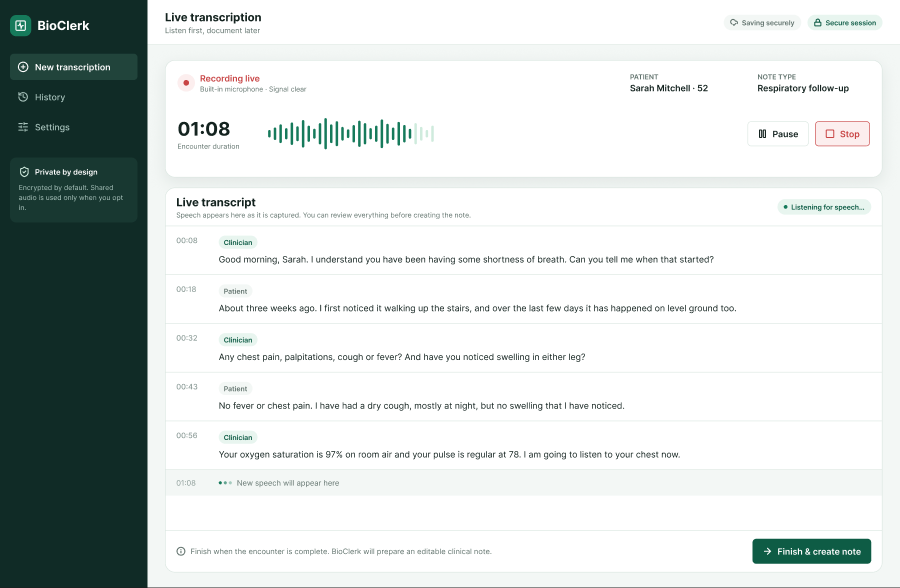Image resolution: width=900 pixels, height=588 pixels.
Task: Click the 00:18 timestamp
Action: pyautogui.click(x=187, y=289)
